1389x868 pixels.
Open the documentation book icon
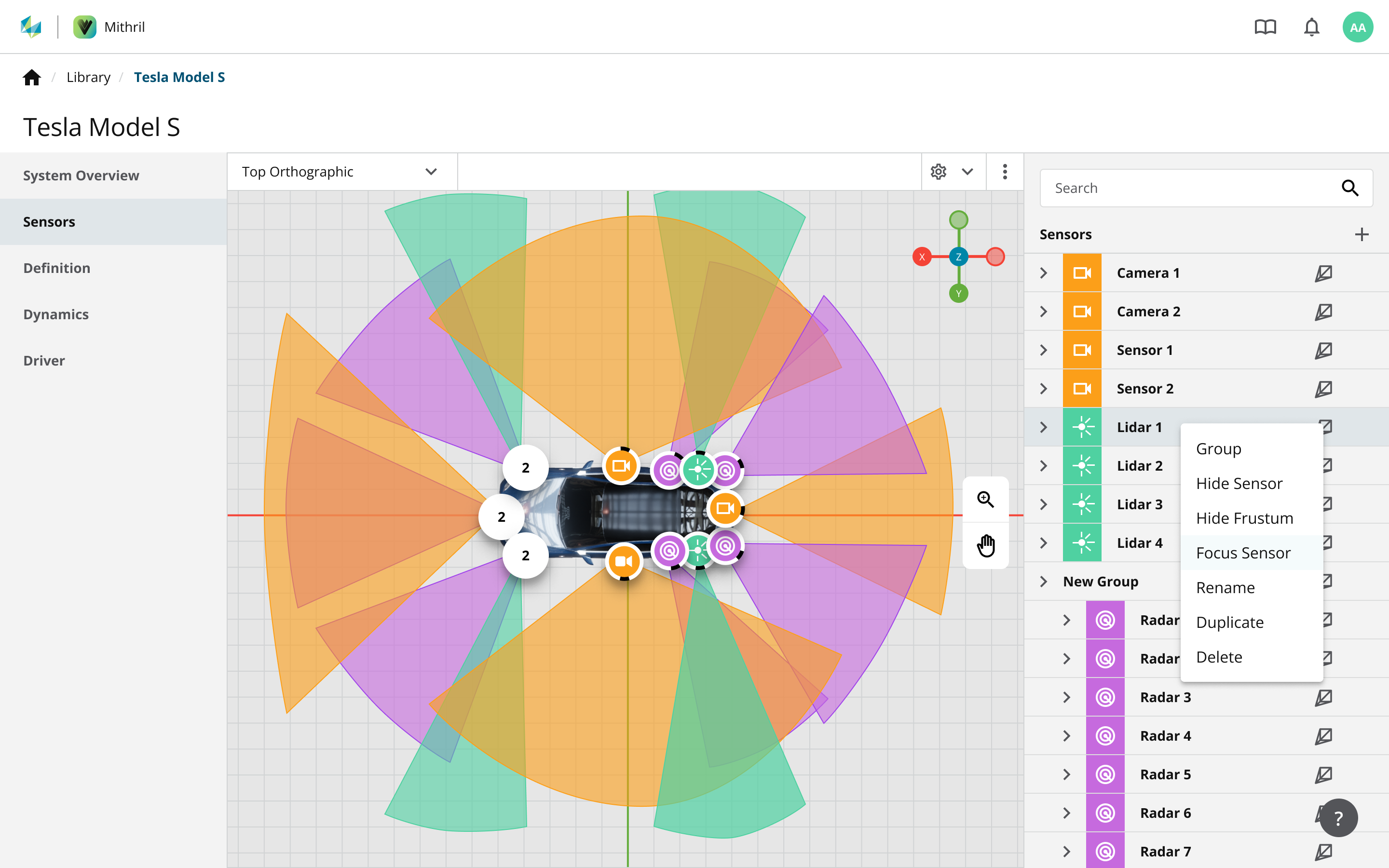(x=1265, y=27)
